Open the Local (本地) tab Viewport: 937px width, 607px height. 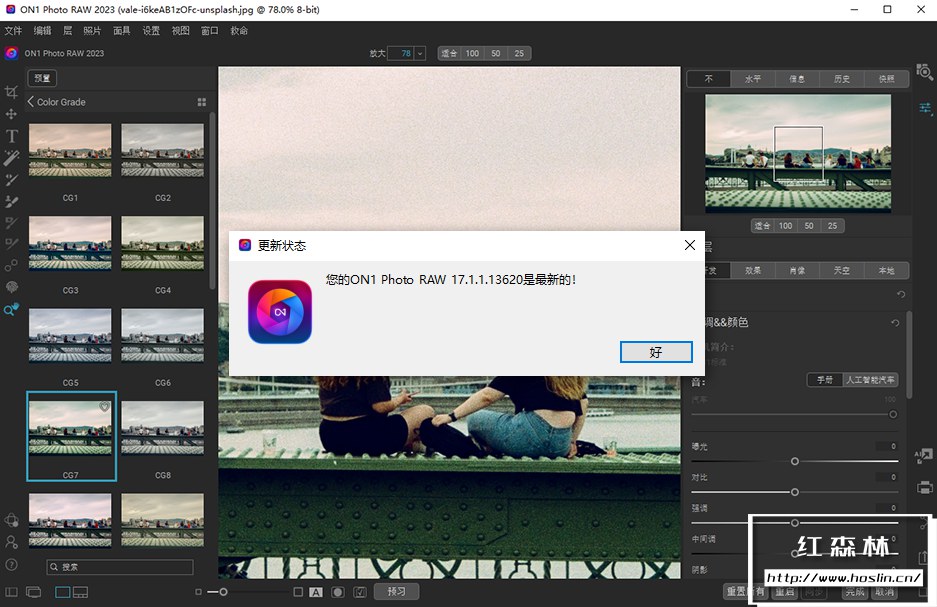(887, 271)
